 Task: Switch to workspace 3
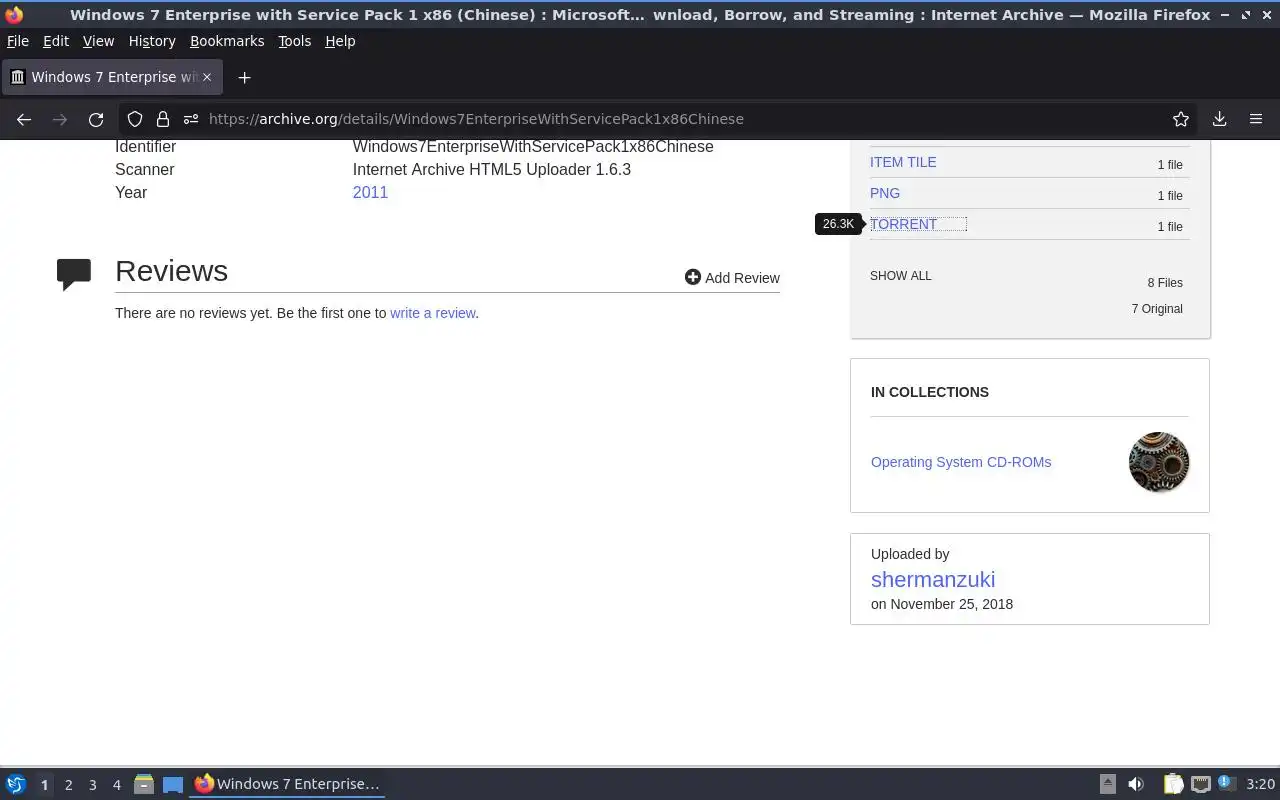click(92, 785)
